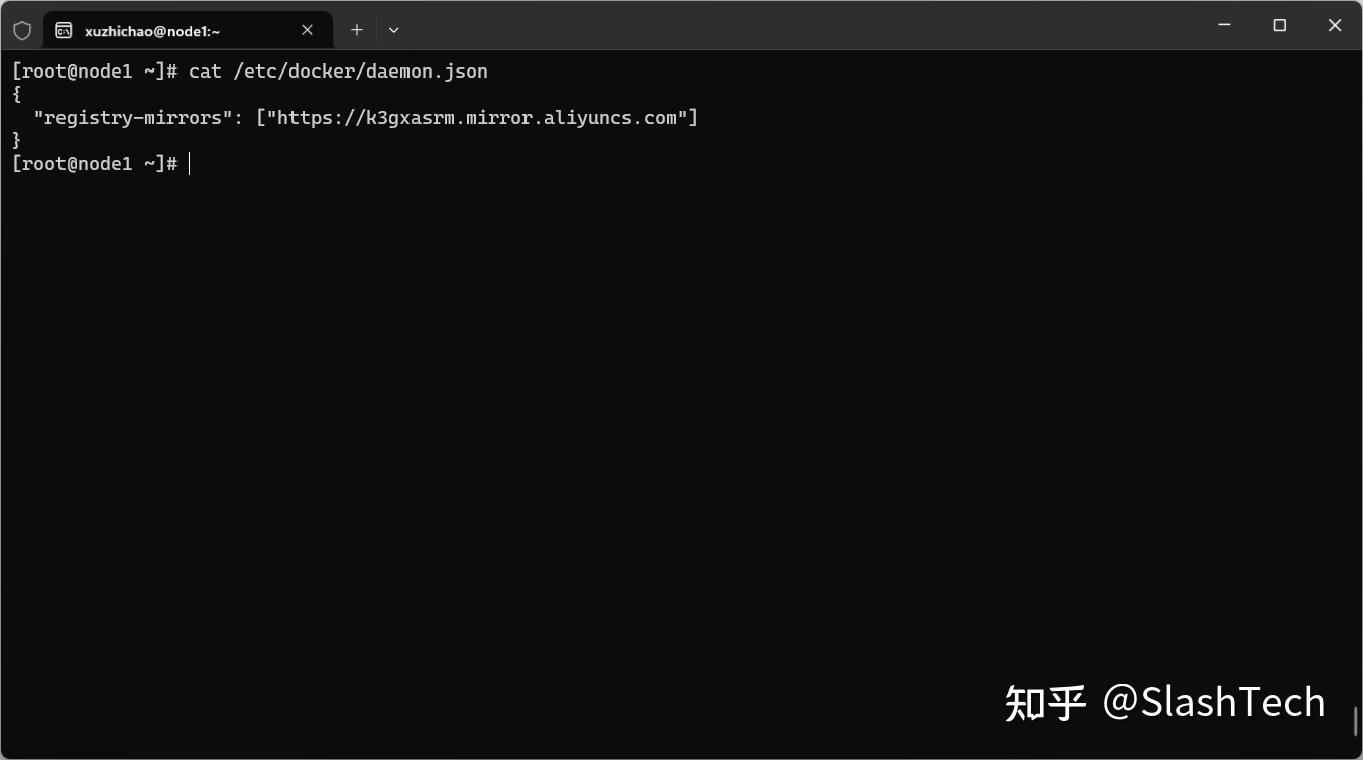The image size is (1363, 760).
Task: Click the closing brace line
Action: pos(16,141)
